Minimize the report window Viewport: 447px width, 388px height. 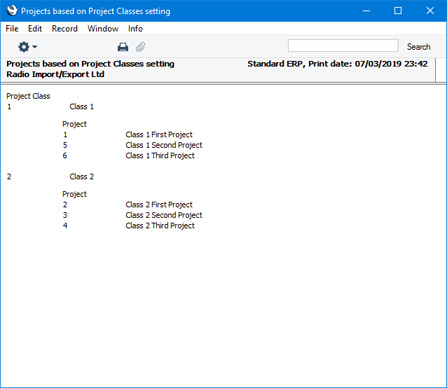[x=366, y=11]
